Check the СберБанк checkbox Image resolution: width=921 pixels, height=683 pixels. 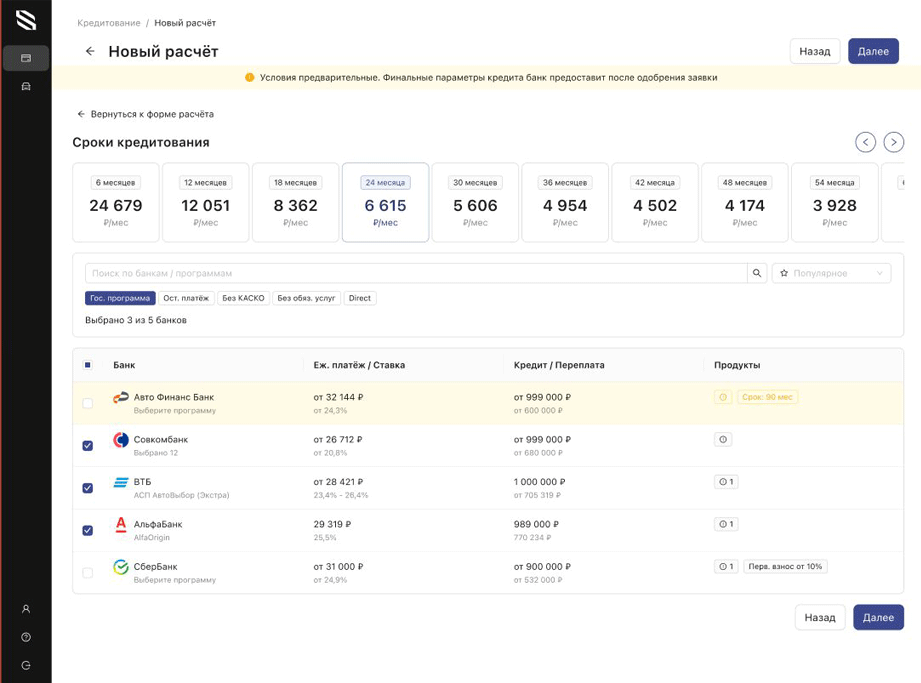[88, 573]
